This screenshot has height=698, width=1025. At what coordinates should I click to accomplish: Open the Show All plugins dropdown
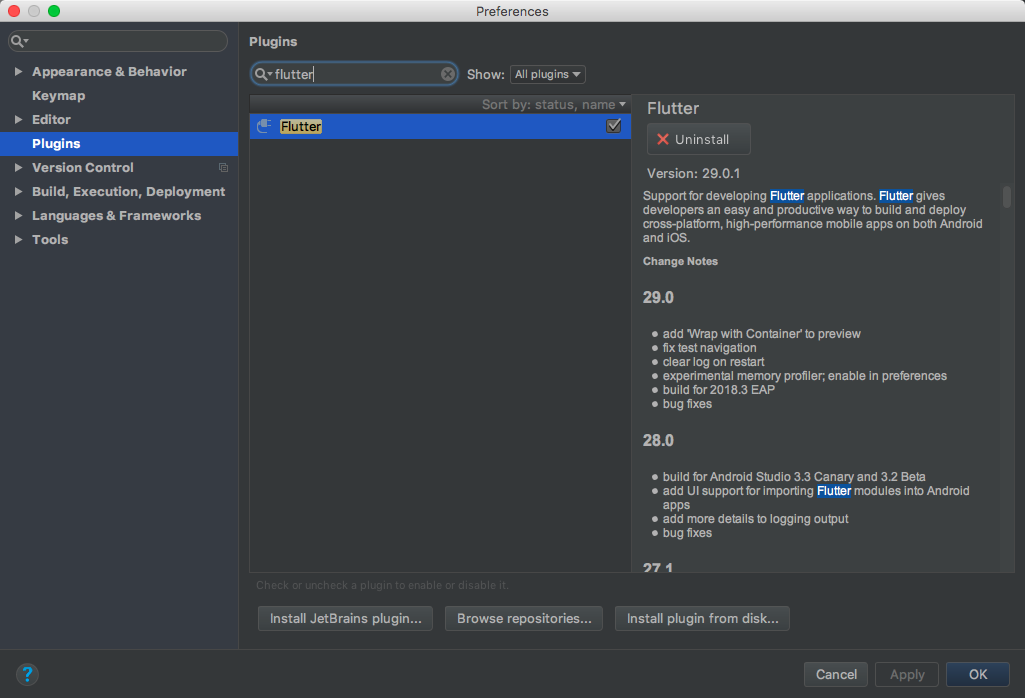(547, 74)
